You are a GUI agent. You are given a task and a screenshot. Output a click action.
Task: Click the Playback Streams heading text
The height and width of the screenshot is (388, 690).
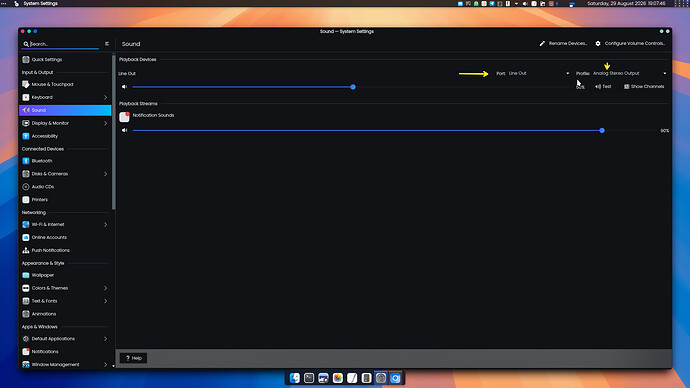(138, 104)
